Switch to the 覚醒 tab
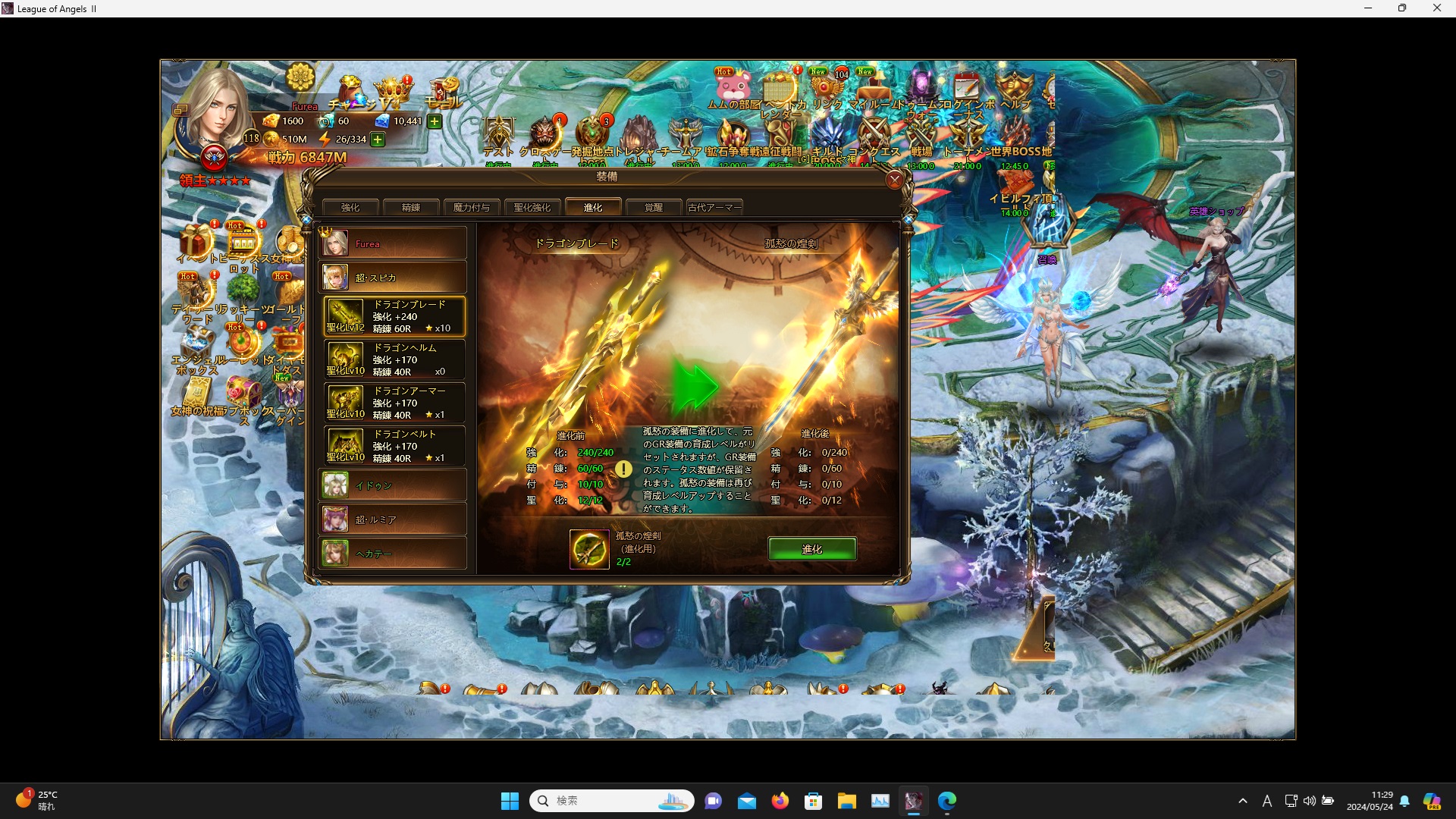 coord(654,207)
